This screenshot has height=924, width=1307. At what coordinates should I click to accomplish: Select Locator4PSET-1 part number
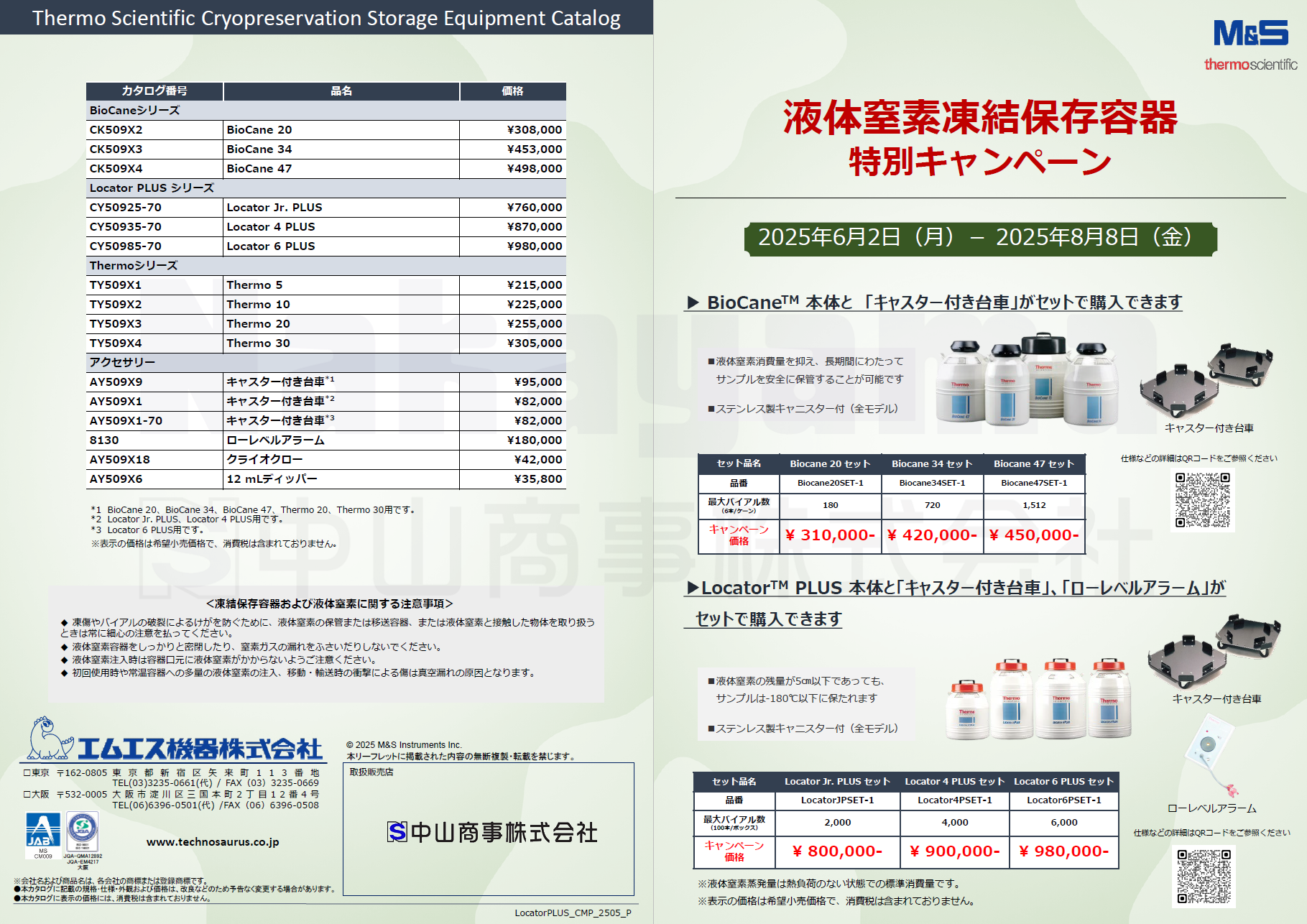pyautogui.click(x=955, y=800)
